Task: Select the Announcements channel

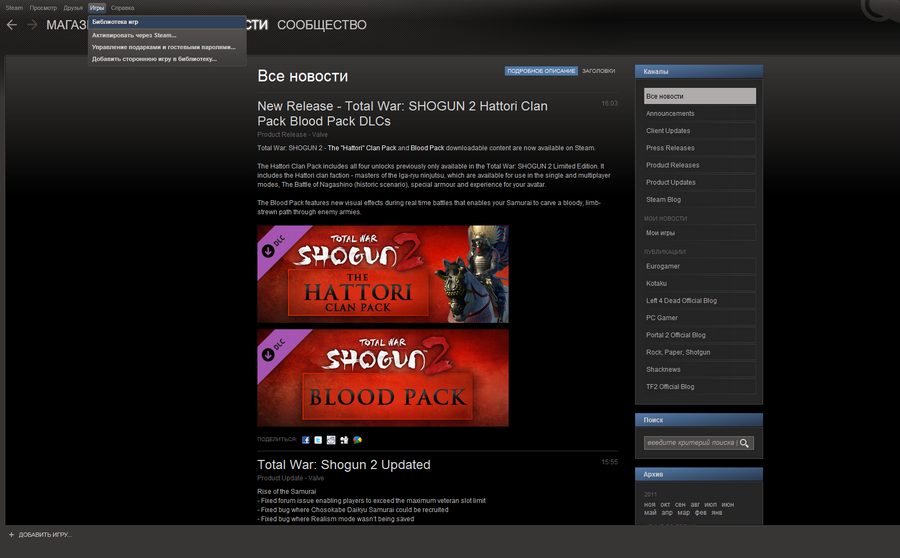Action: 700,113
